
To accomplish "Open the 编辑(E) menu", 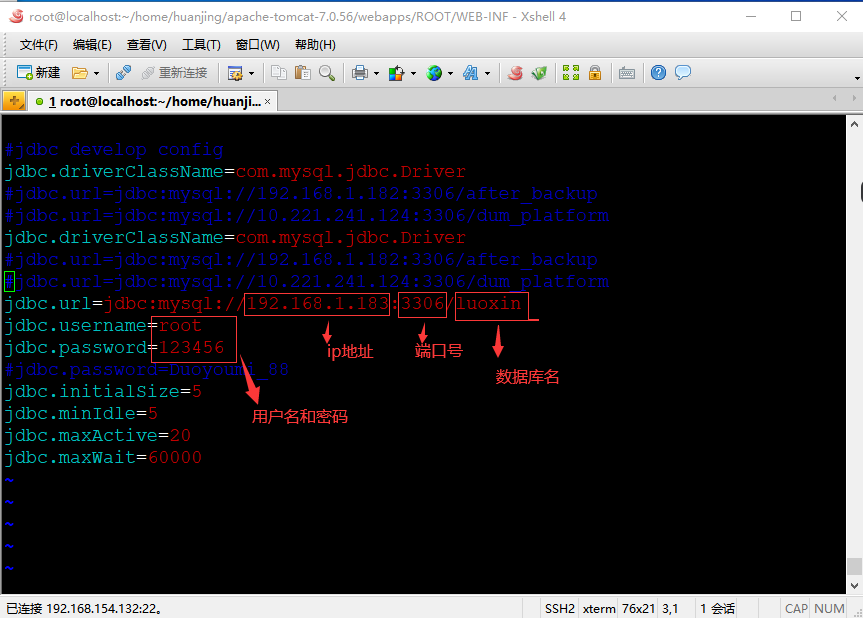I will (x=92, y=45).
